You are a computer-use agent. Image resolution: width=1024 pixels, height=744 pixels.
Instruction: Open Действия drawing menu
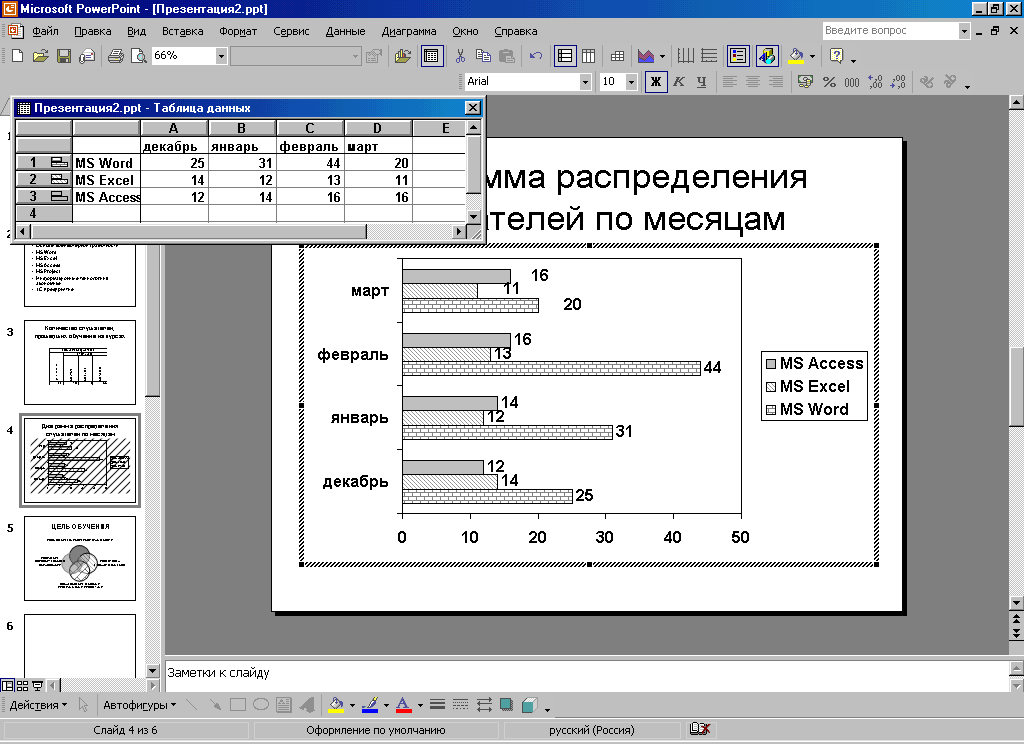38,705
